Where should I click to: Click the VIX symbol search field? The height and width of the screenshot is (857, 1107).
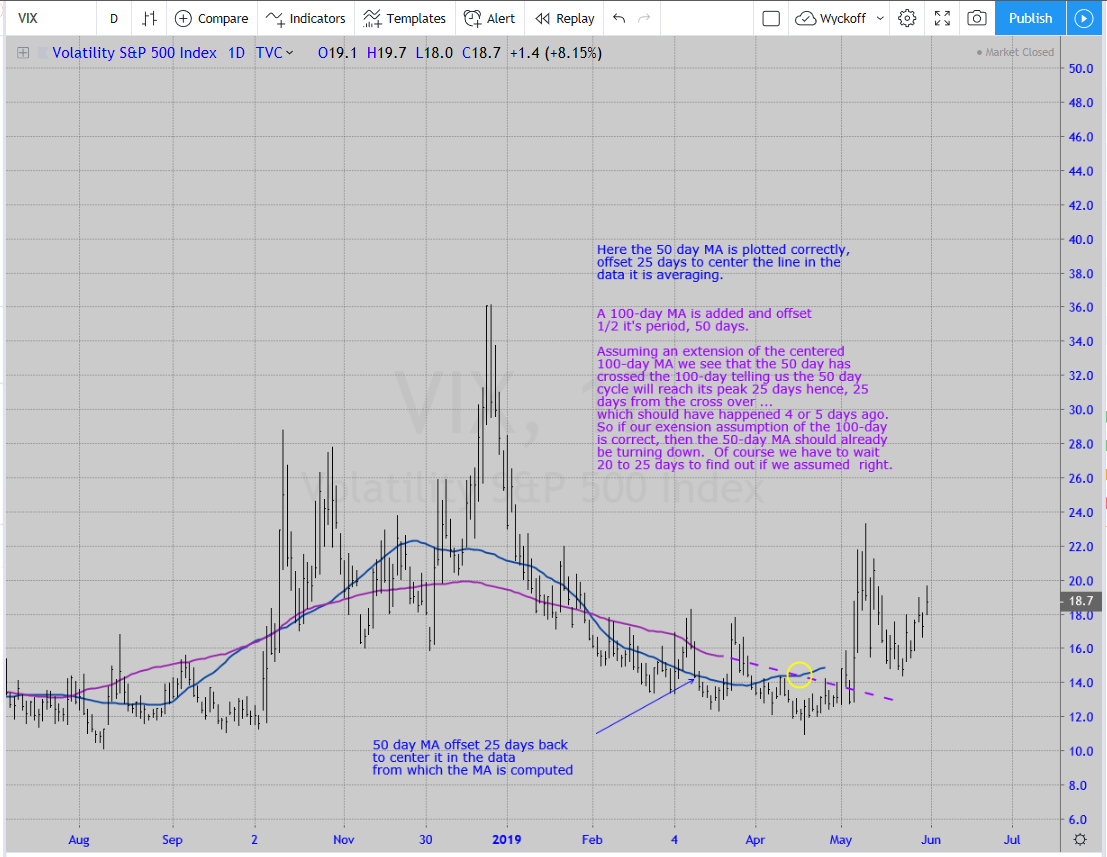(50, 18)
